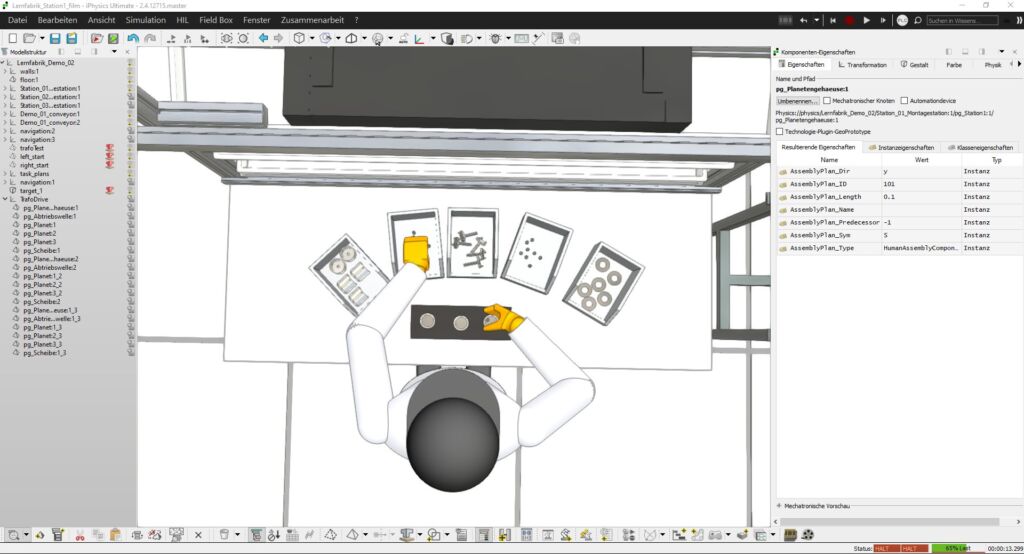
Task: Click the New document icon
Action: point(12,38)
